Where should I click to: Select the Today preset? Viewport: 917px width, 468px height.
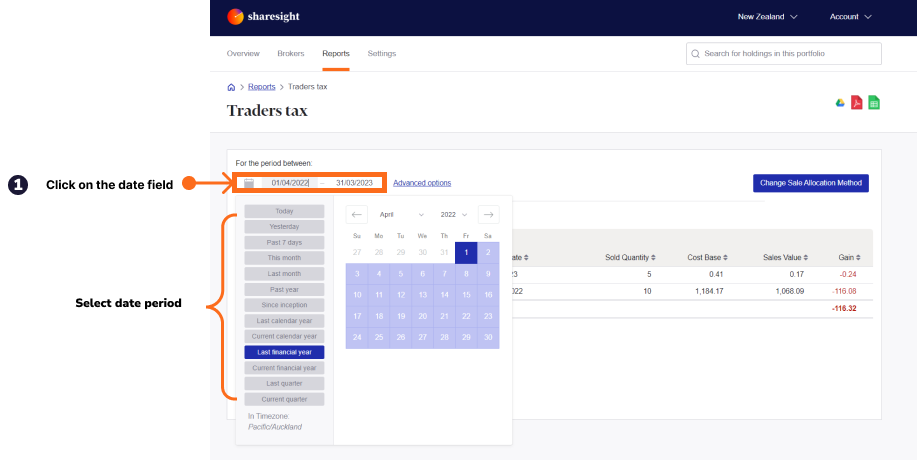(284, 211)
